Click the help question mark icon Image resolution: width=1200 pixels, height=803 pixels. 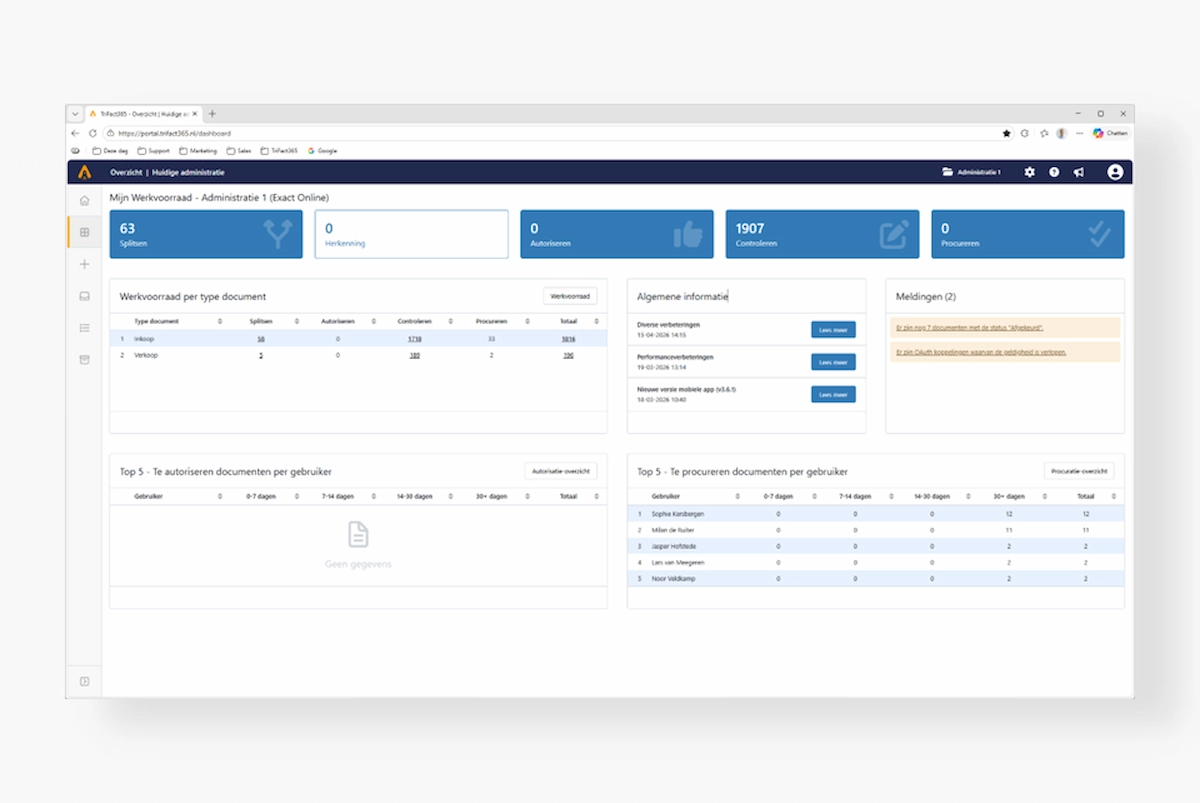[x=1054, y=172]
